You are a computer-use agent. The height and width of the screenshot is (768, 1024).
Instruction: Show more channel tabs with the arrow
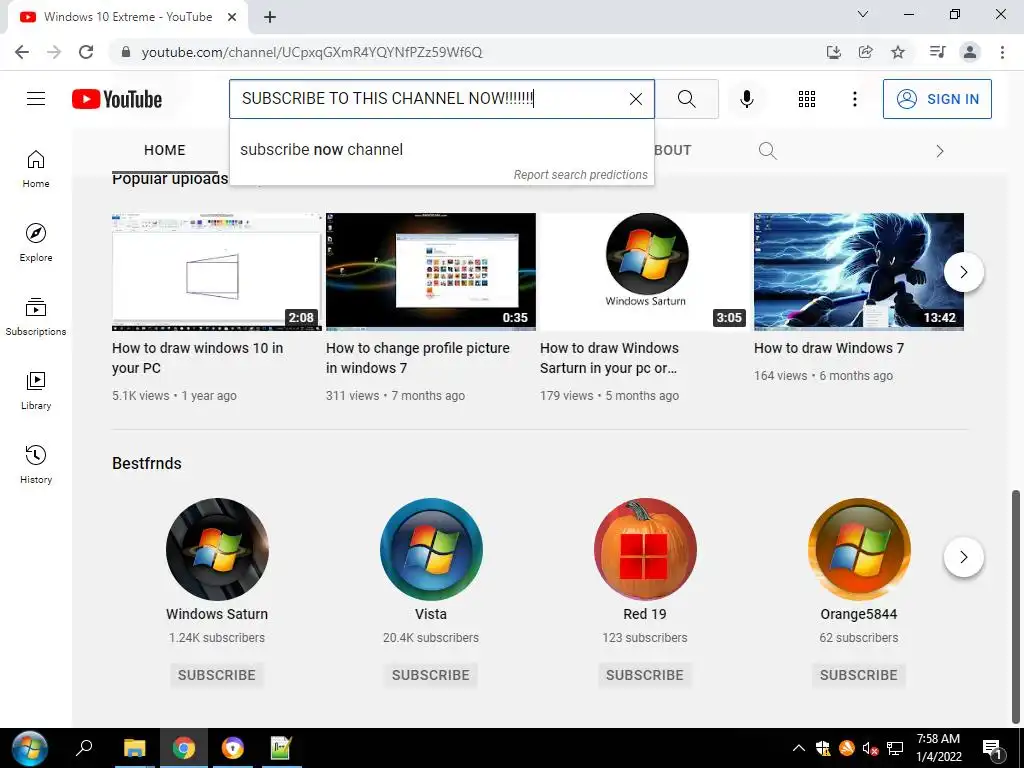click(940, 151)
